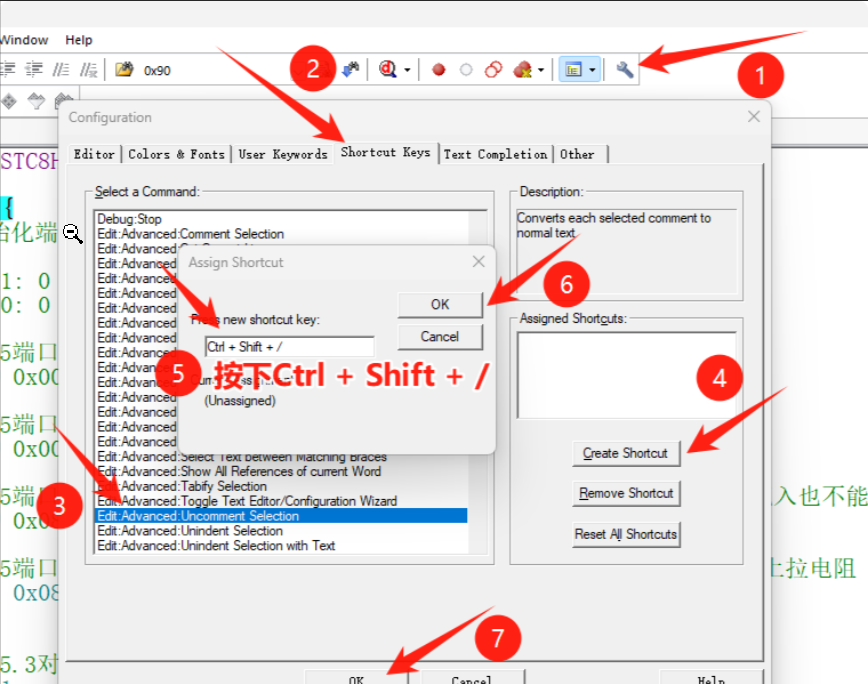Switch to the Text Completion tab
The image size is (868, 684).
pyautogui.click(x=495, y=154)
